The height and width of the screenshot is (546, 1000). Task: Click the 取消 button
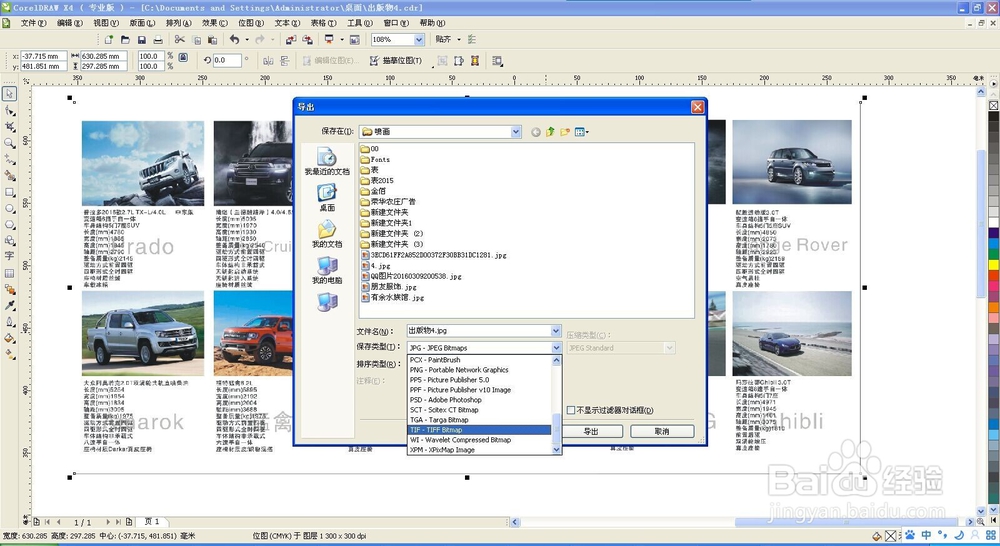[x=662, y=432]
